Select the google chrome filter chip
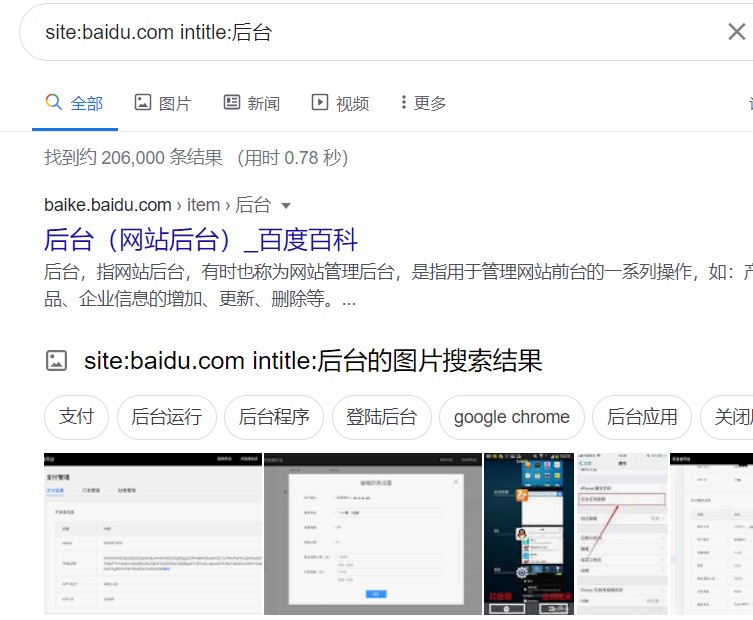 (512, 417)
